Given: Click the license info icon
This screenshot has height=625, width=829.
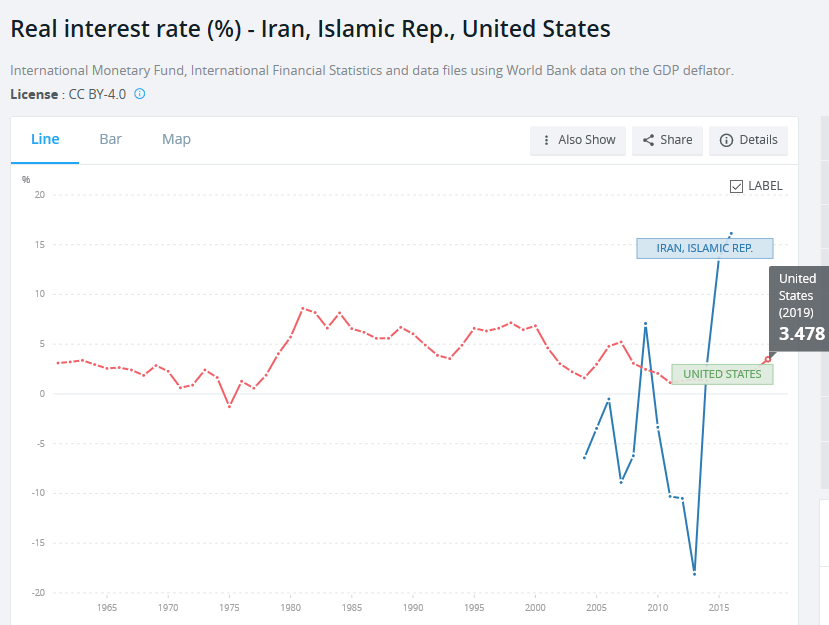Looking at the screenshot, I should 140,94.
